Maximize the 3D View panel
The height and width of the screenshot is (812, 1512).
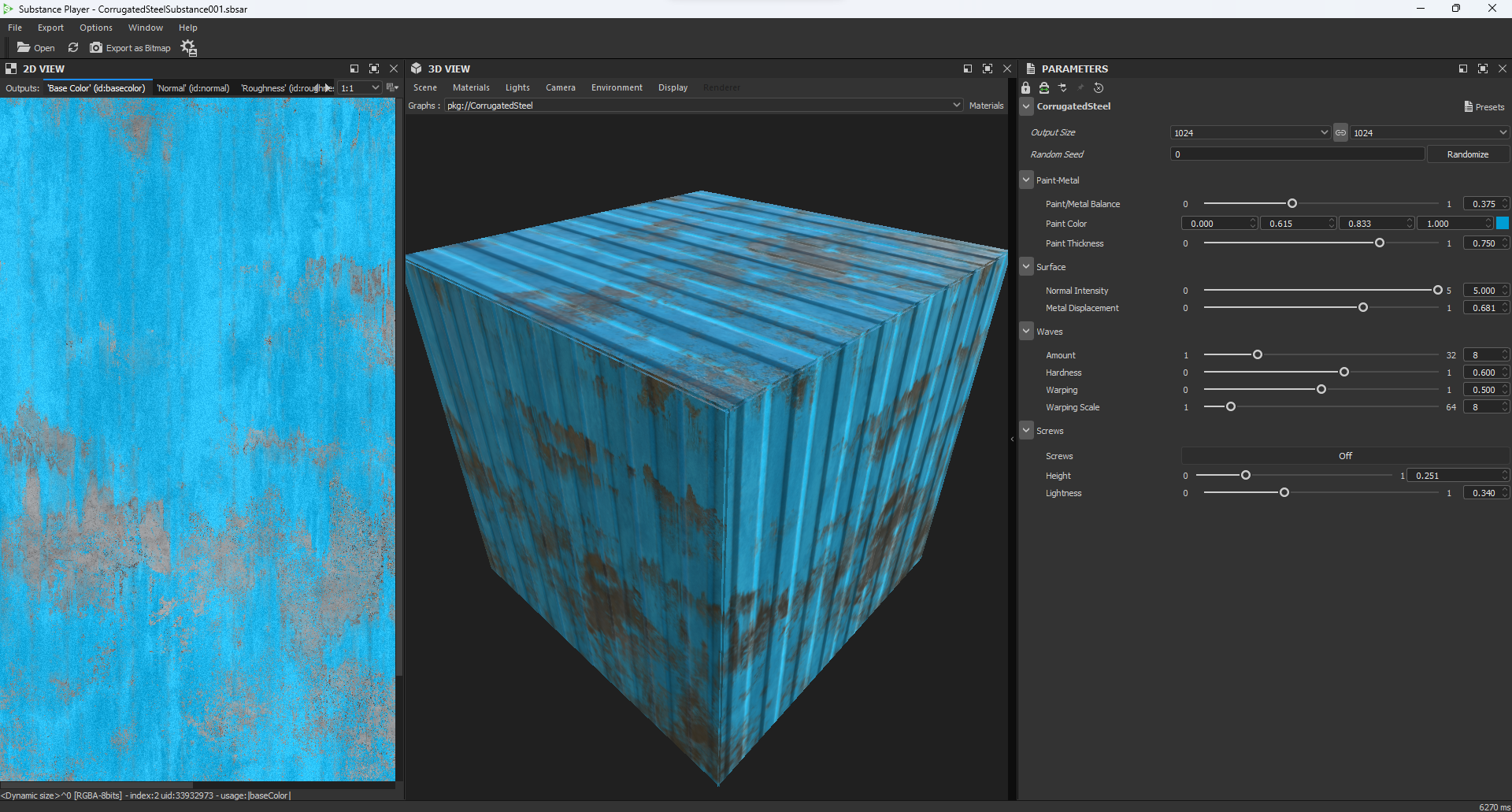pyautogui.click(x=988, y=69)
